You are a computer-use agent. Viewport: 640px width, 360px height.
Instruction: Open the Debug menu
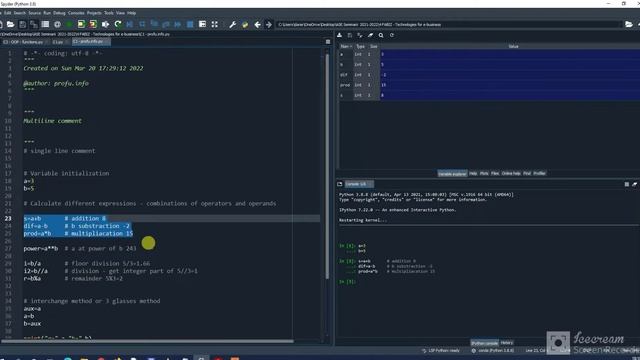(59, 13)
